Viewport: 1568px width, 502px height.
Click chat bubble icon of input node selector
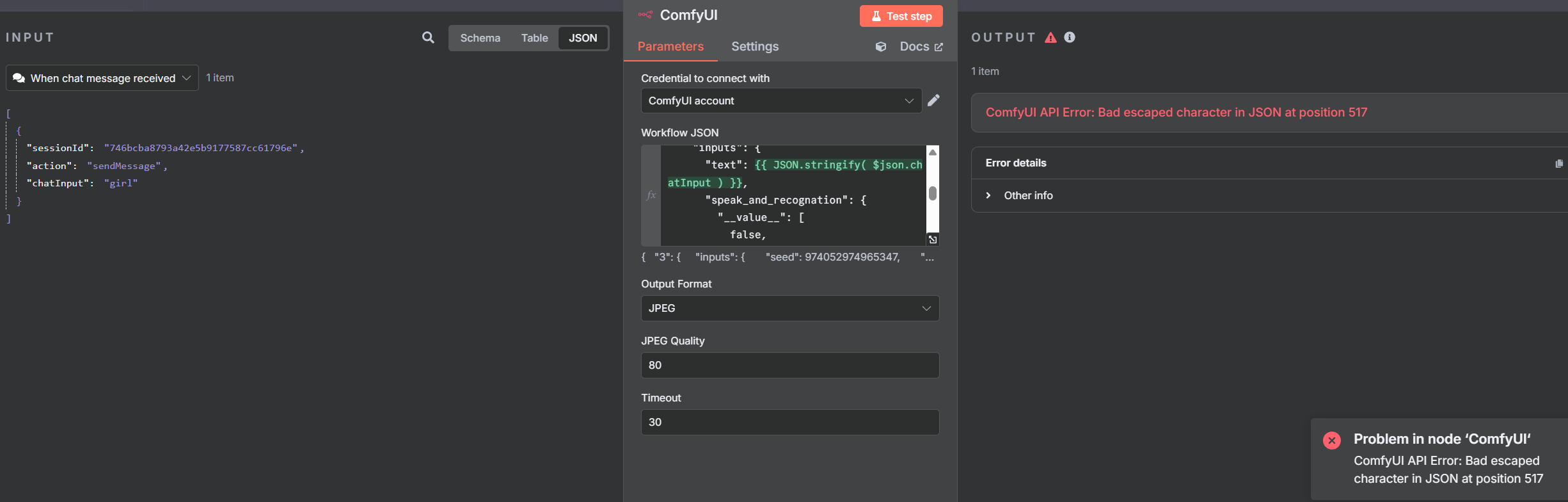tap(19, 78)
